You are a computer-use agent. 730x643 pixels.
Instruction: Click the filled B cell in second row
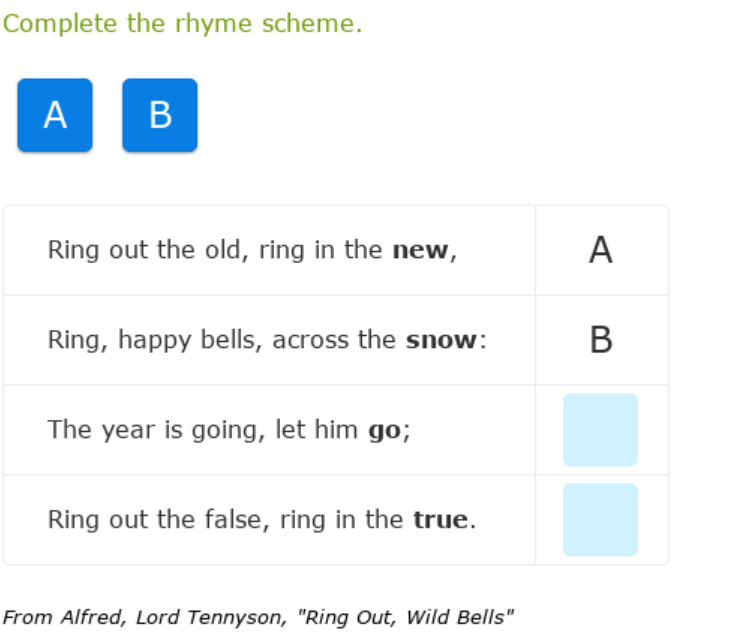(x=600, y=340)
